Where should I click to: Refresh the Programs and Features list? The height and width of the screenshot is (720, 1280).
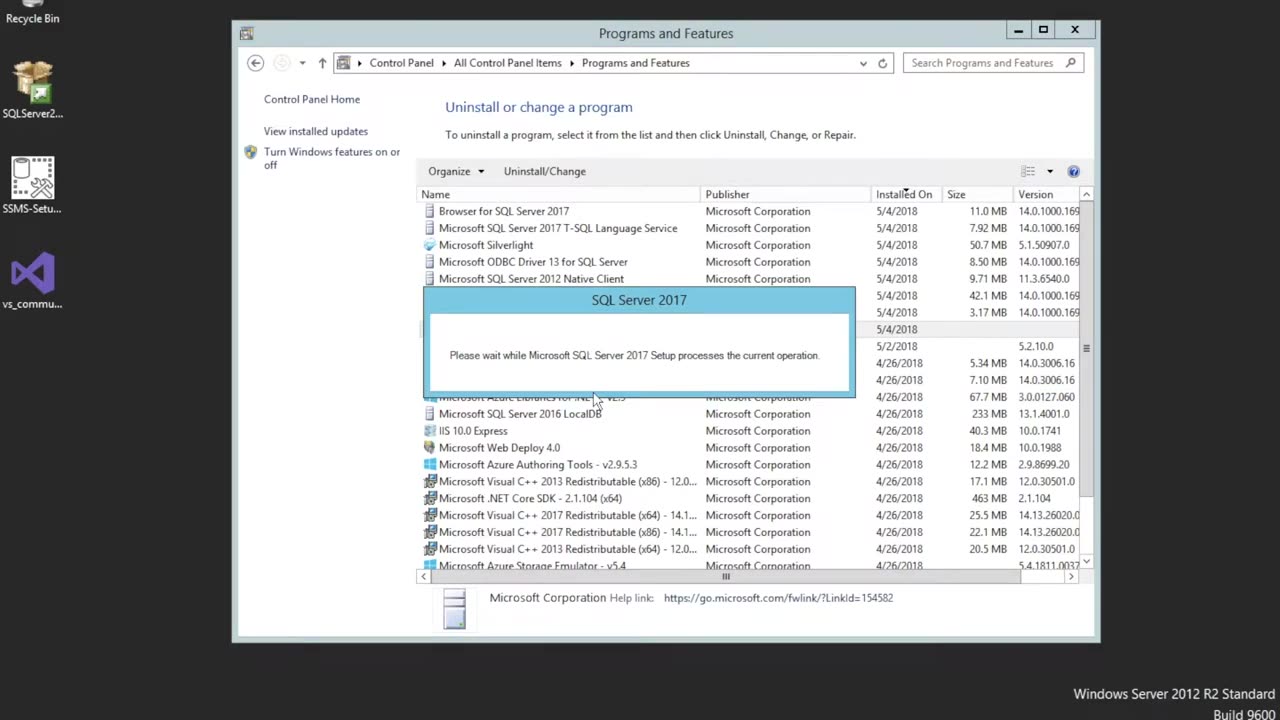click(882, 63)
